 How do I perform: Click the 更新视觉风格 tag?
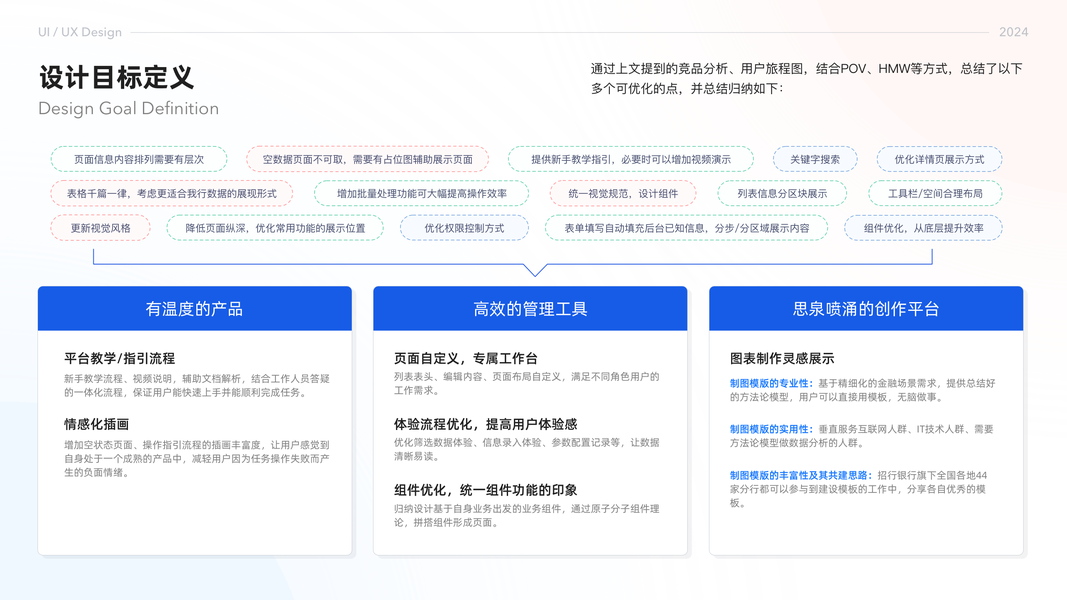coord(100,228)
